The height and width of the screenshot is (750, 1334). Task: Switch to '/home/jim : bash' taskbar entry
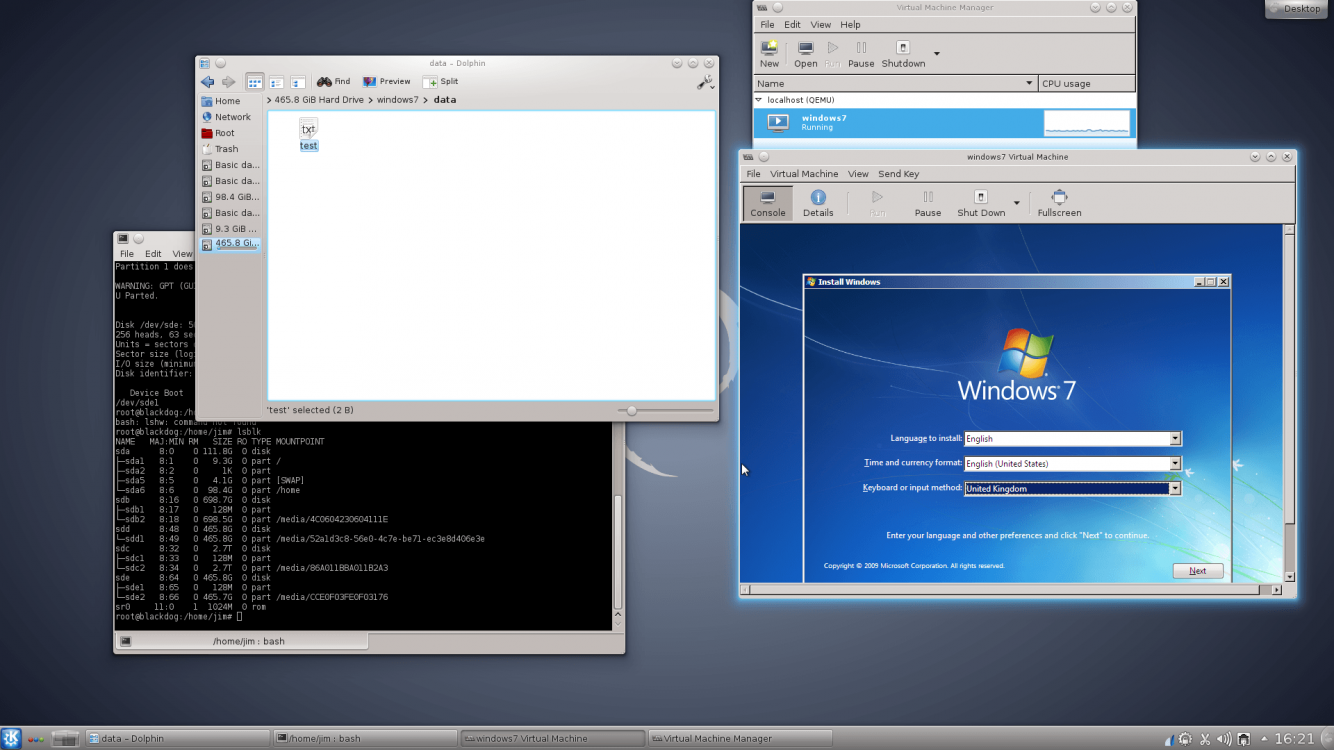[365, 739]
